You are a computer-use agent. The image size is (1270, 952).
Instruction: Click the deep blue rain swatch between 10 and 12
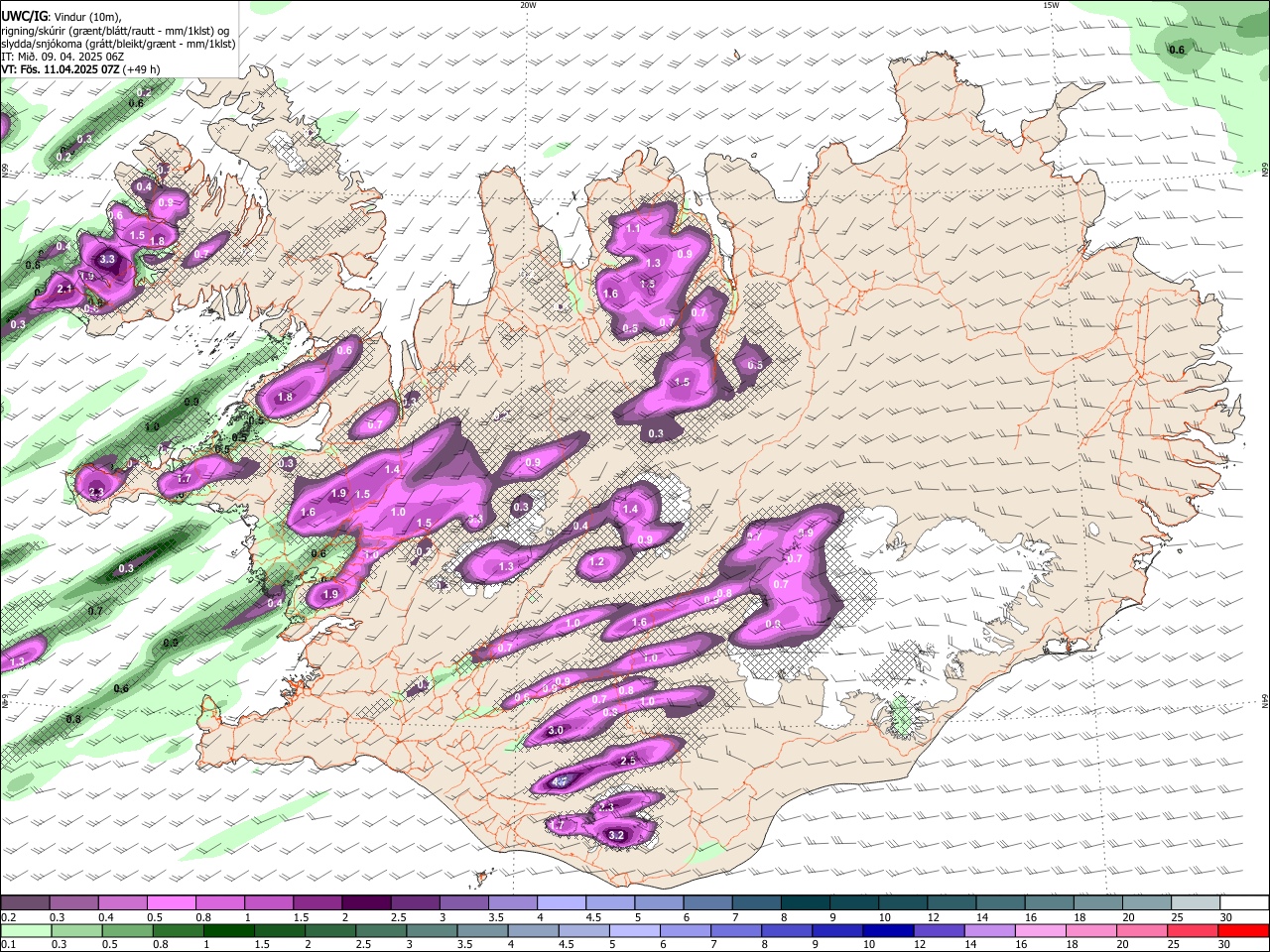pyautogui.click(x=889, y=931)
